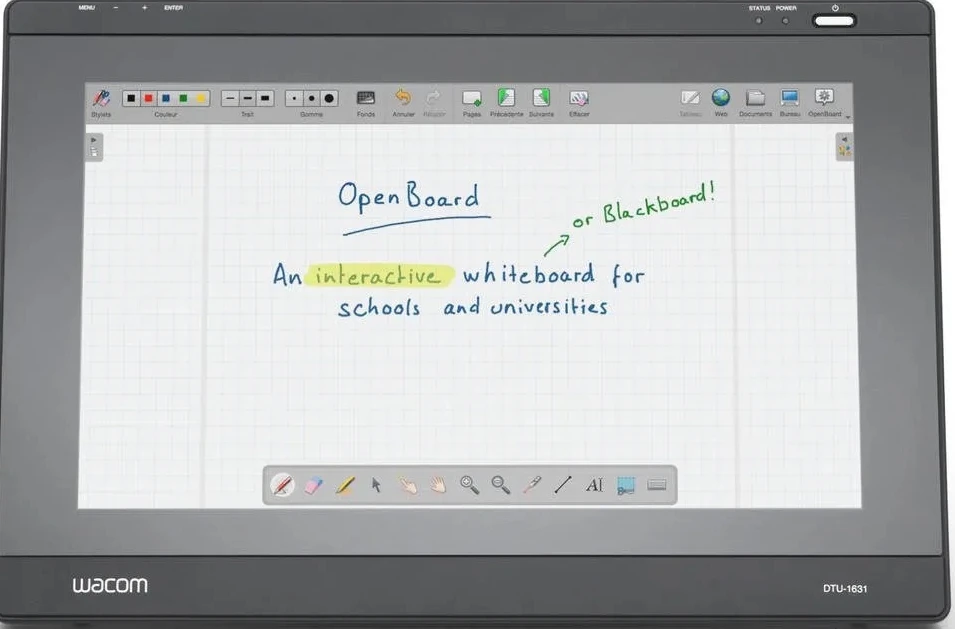The height and width of the screenshot is (629, 955).
Task: Select the Zoom in magnifier
Action: (x=469, y=485)
